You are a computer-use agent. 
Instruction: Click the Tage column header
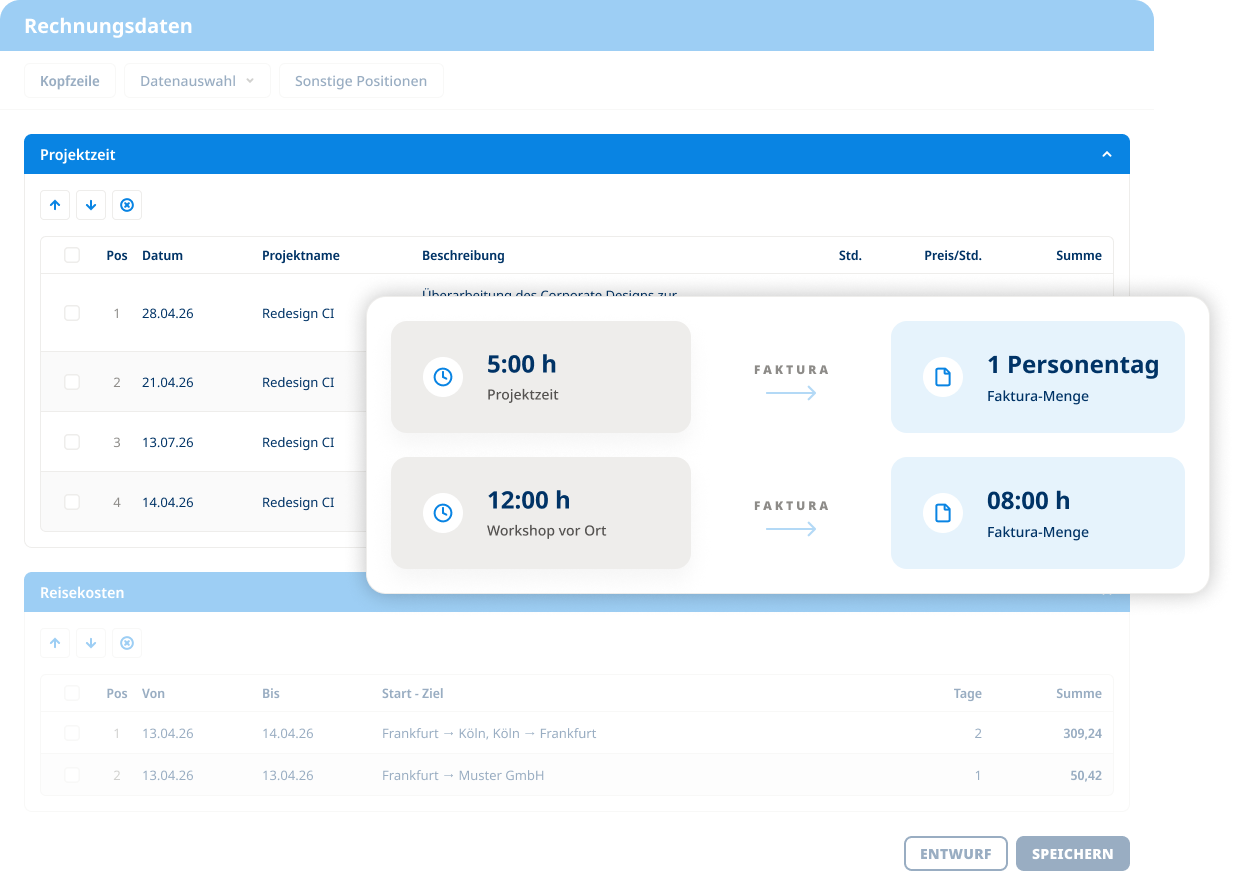[x=967, y=693]
